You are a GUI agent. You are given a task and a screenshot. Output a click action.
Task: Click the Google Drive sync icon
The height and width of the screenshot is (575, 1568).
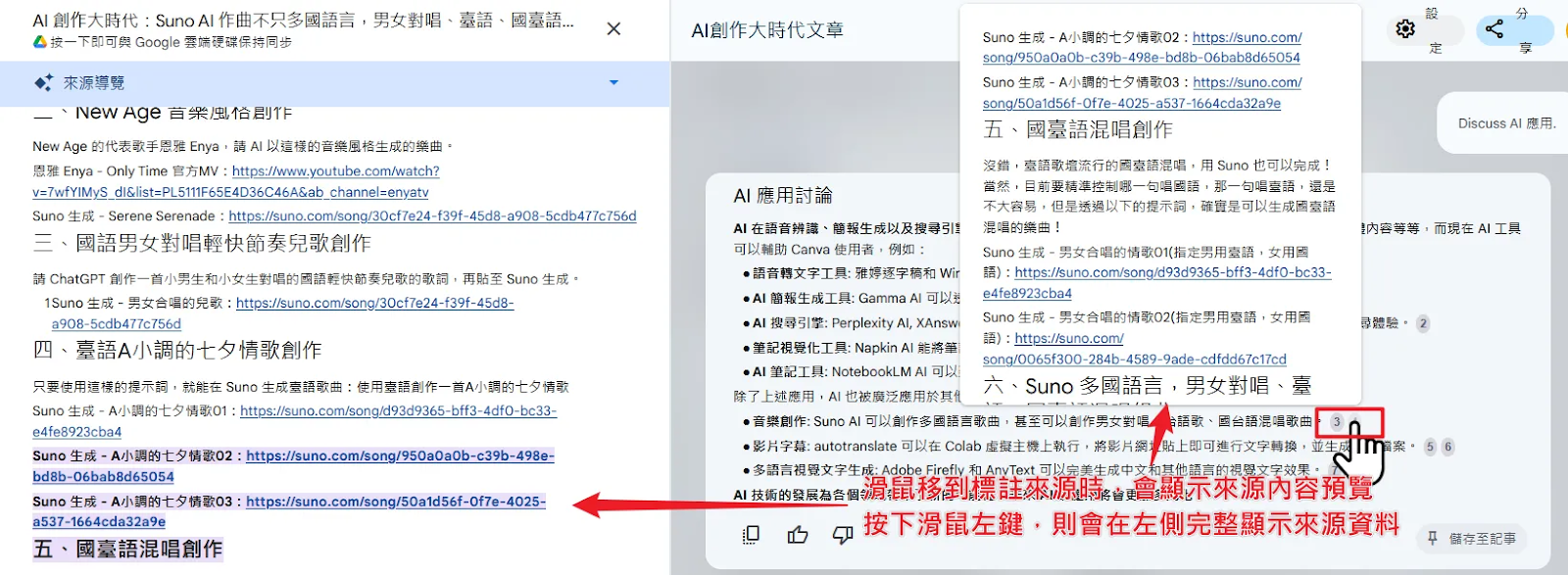coord(40,42)
